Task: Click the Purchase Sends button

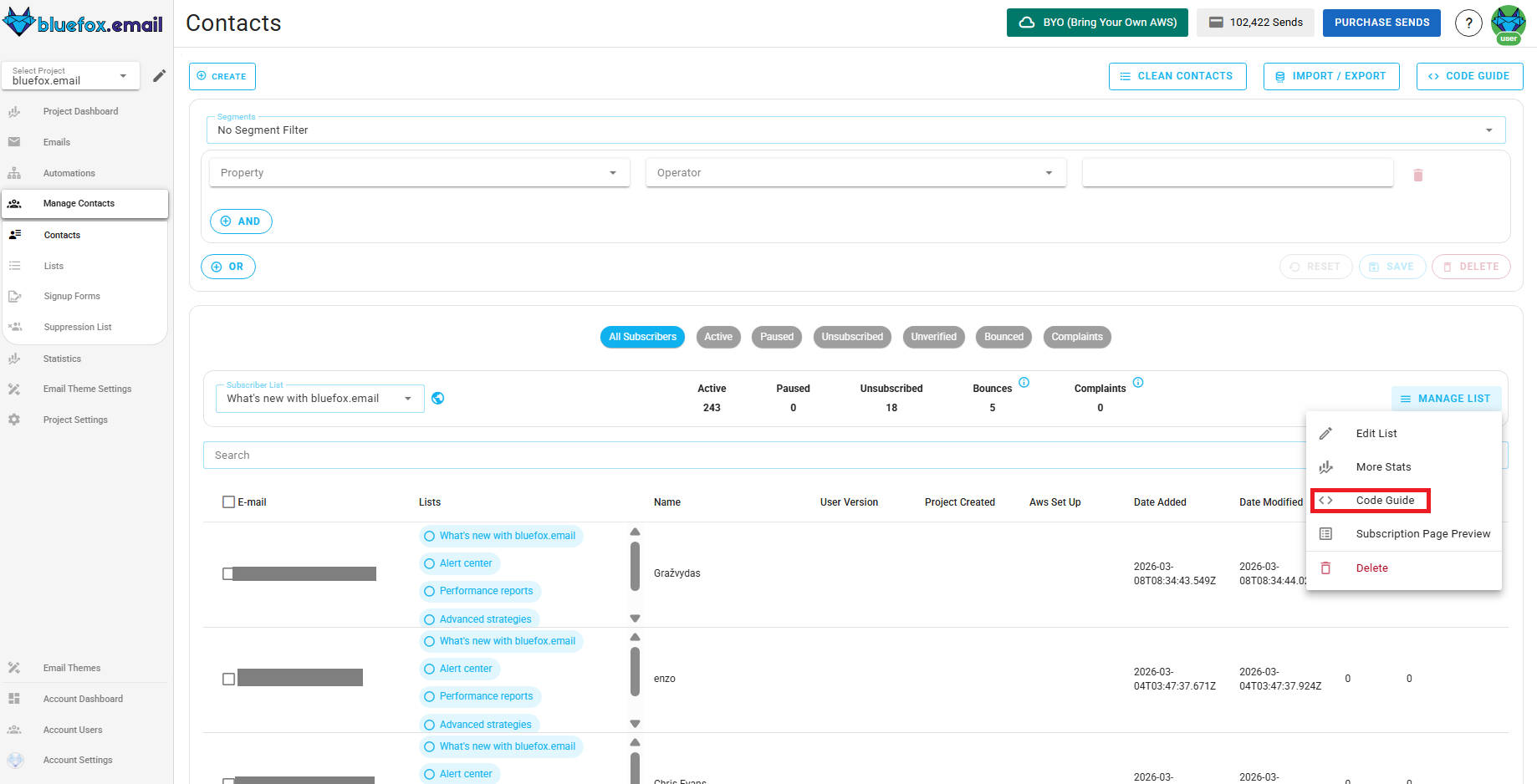Action: (x=1381, y=23)
